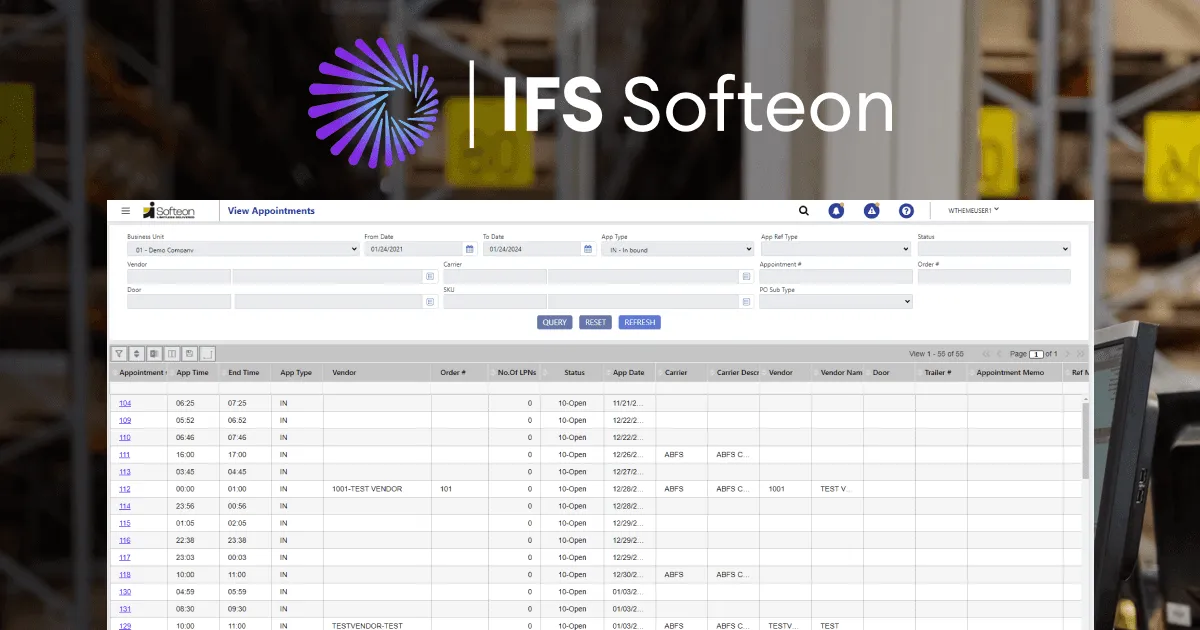This screenshot has width=1200, height=630.
Task: Open the Vendor lookup icon
Action: [430, 276]
